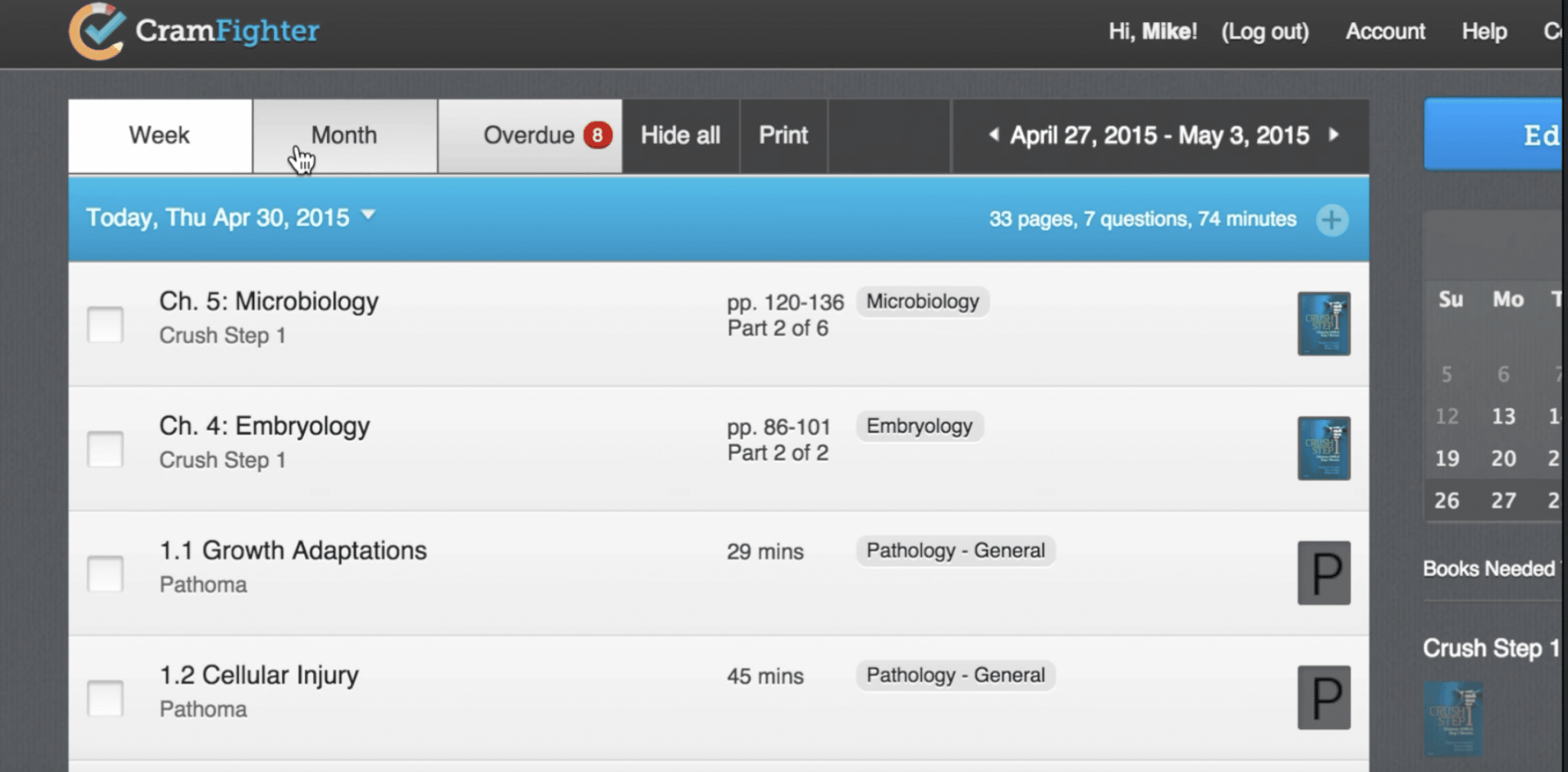The height and width of the screenshot is (772, 1568).
Task: Click Pathoma P icon for Growth Adaptations
Action: click(x=1323, y=573)
